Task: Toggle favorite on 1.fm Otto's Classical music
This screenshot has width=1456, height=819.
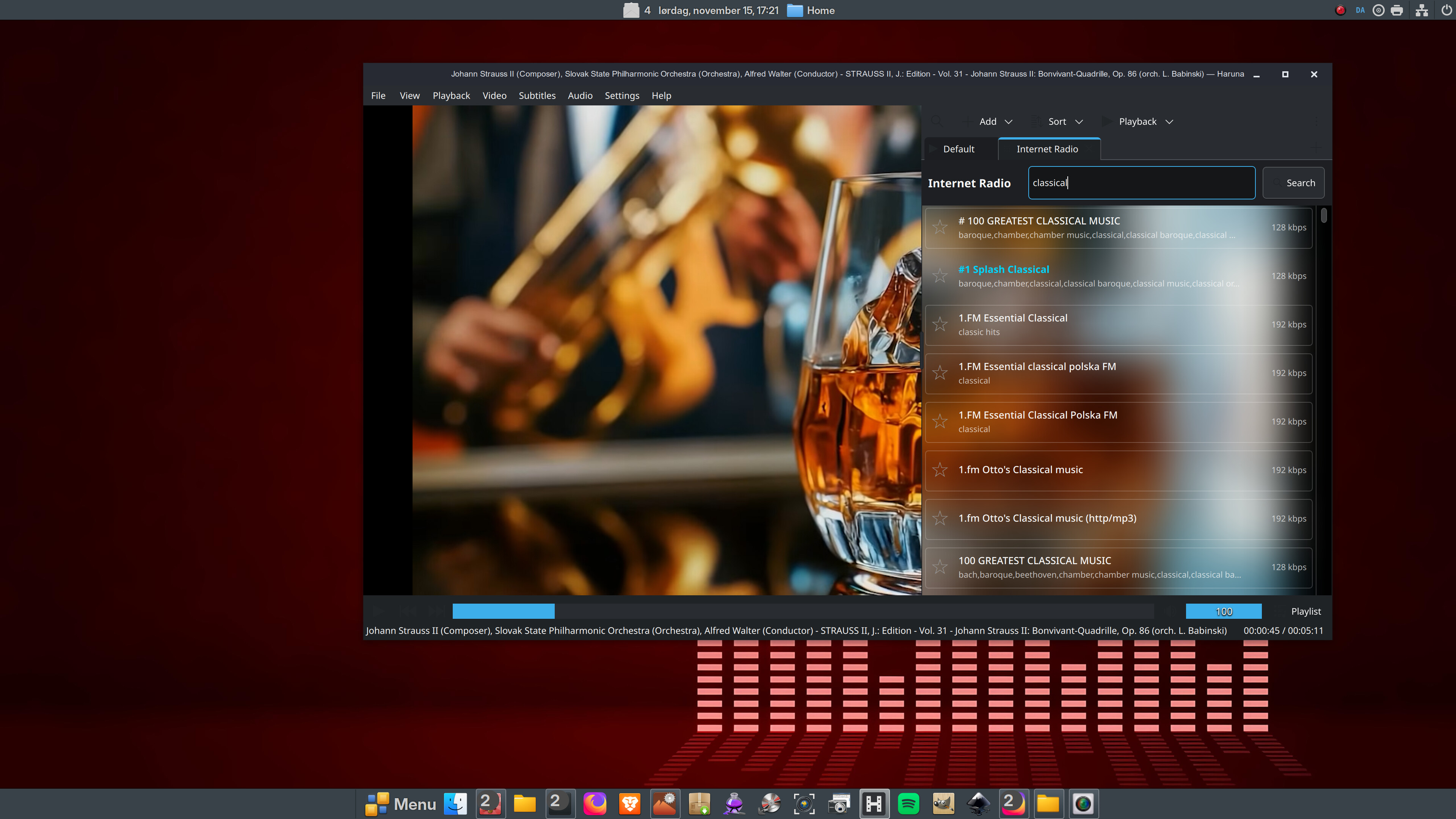Action: (940, 470)
